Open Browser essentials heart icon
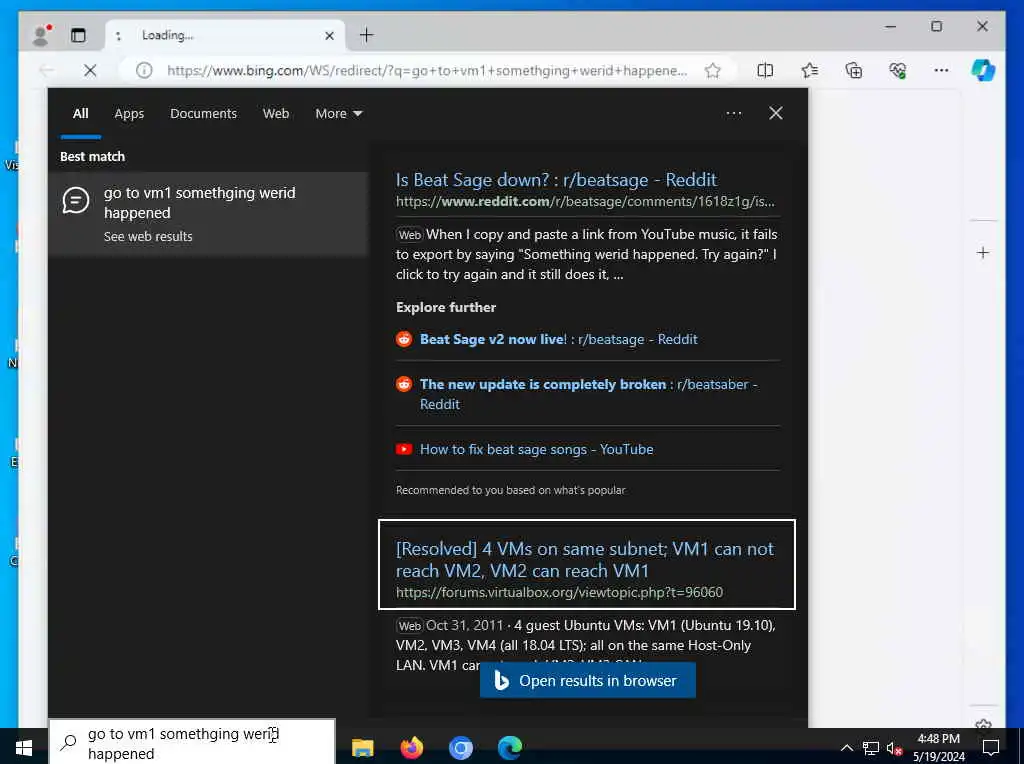1024x764 pixels. 898,70
